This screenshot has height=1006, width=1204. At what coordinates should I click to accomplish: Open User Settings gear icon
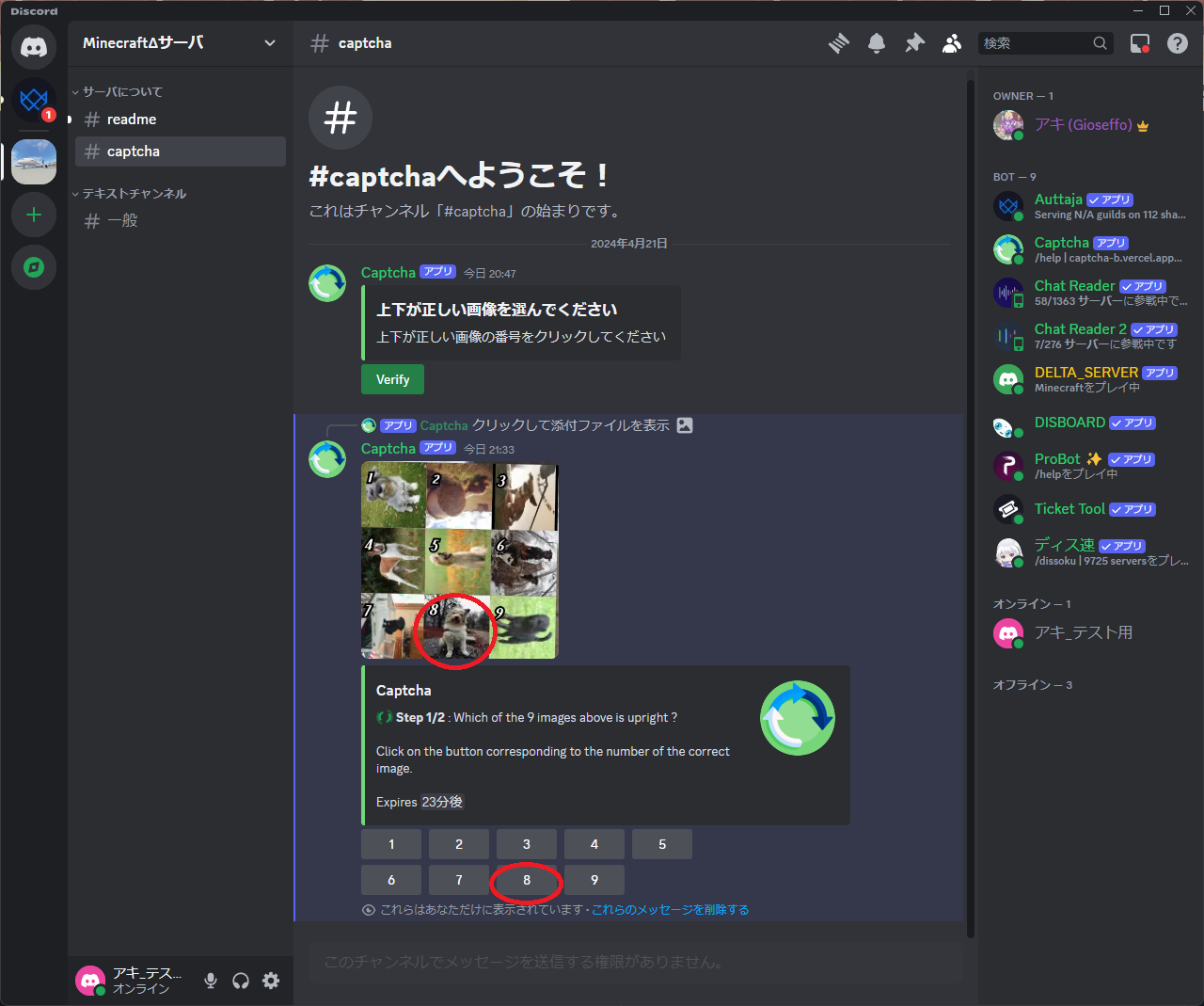(x=271, y=981)
